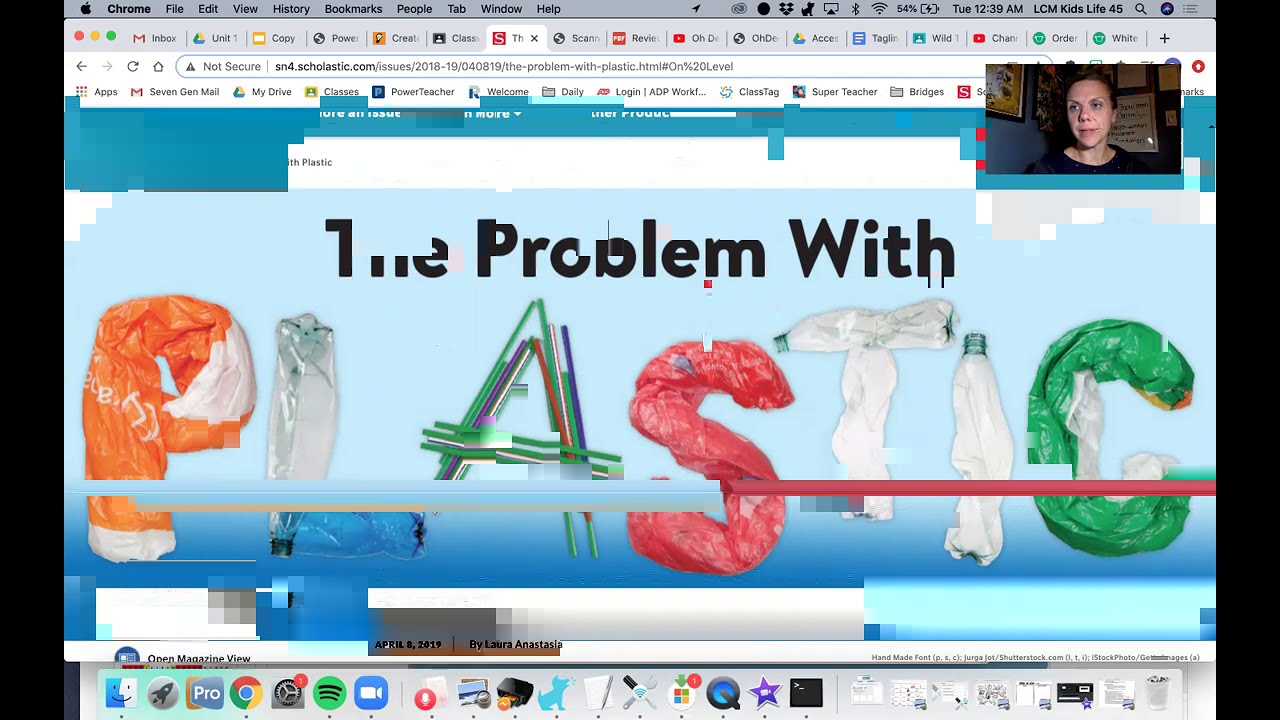Go forward using the Chrome forward arrow

107,66
